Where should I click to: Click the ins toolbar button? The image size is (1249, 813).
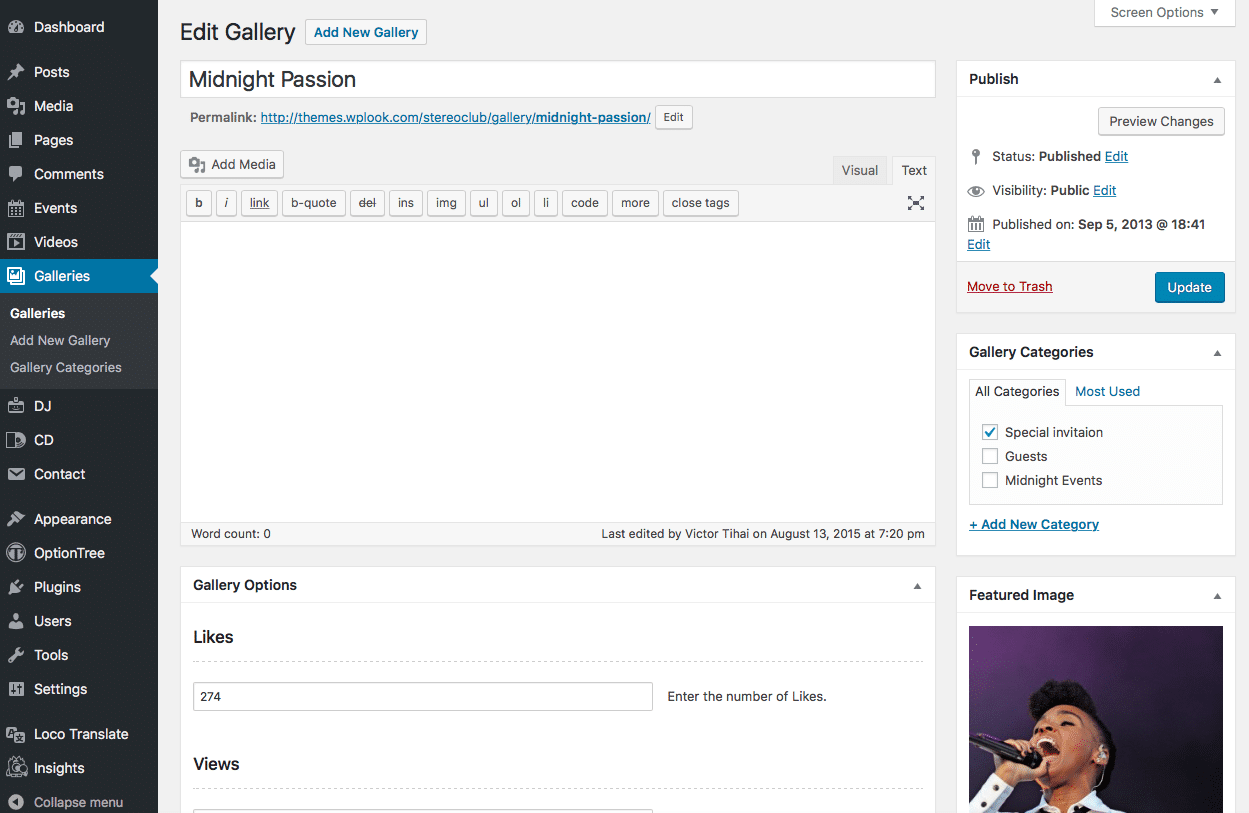click(406, 203)
